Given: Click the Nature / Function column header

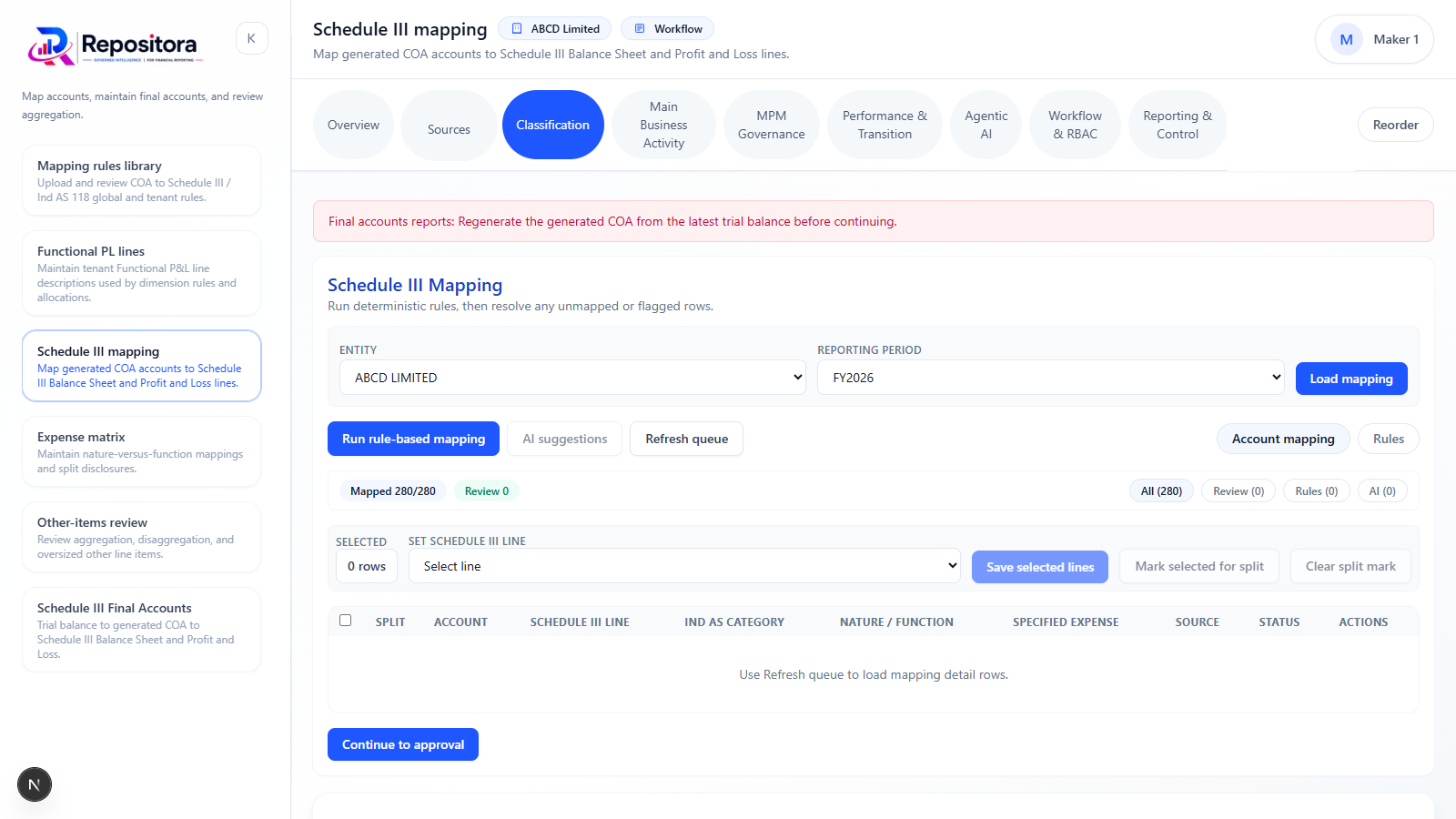Looking at the screenshot, I should 896,622.
